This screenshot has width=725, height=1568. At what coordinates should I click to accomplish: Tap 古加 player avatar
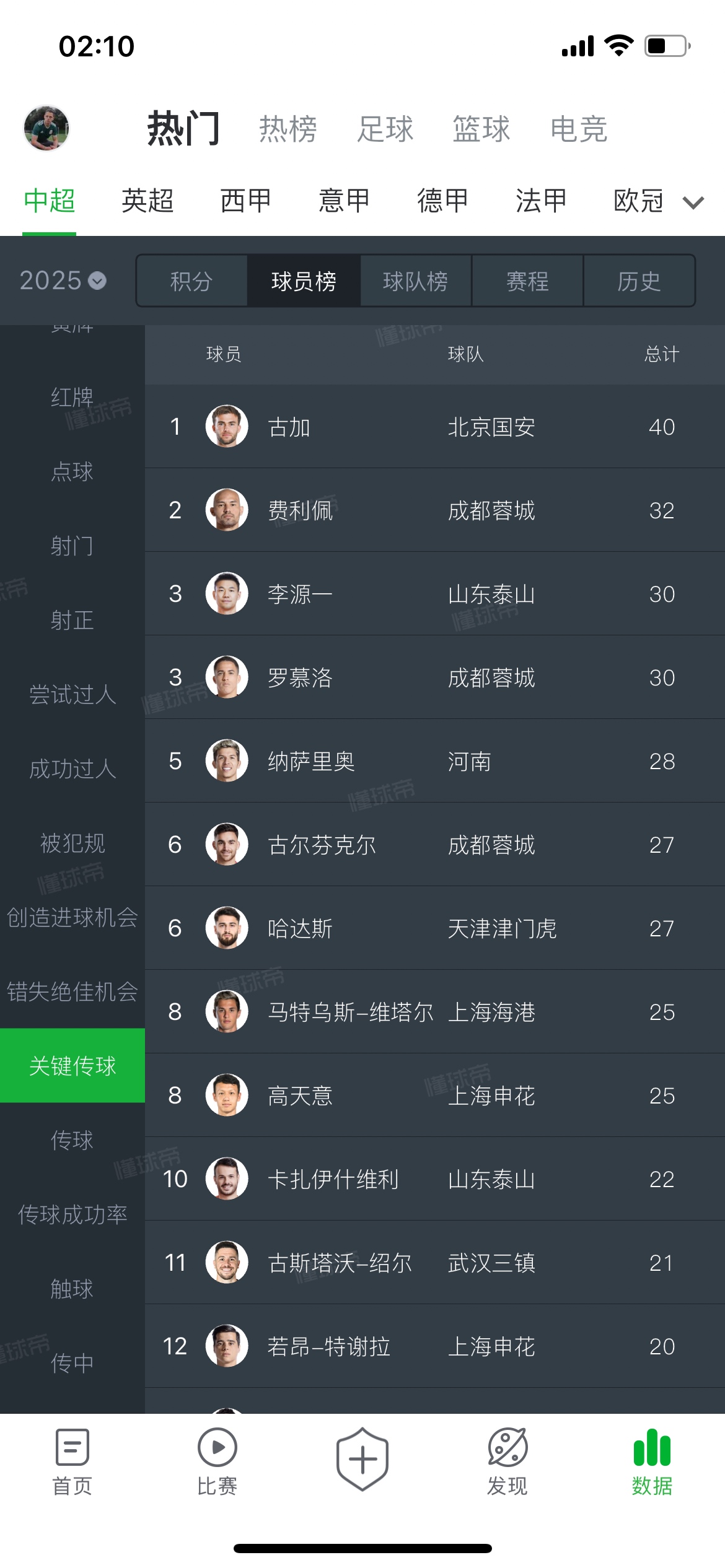click(x=227, y=426)
